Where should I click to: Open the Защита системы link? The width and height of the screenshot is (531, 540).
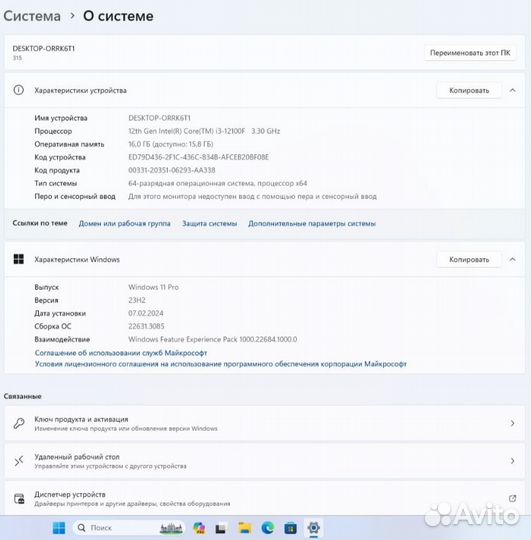pos(209,224)
